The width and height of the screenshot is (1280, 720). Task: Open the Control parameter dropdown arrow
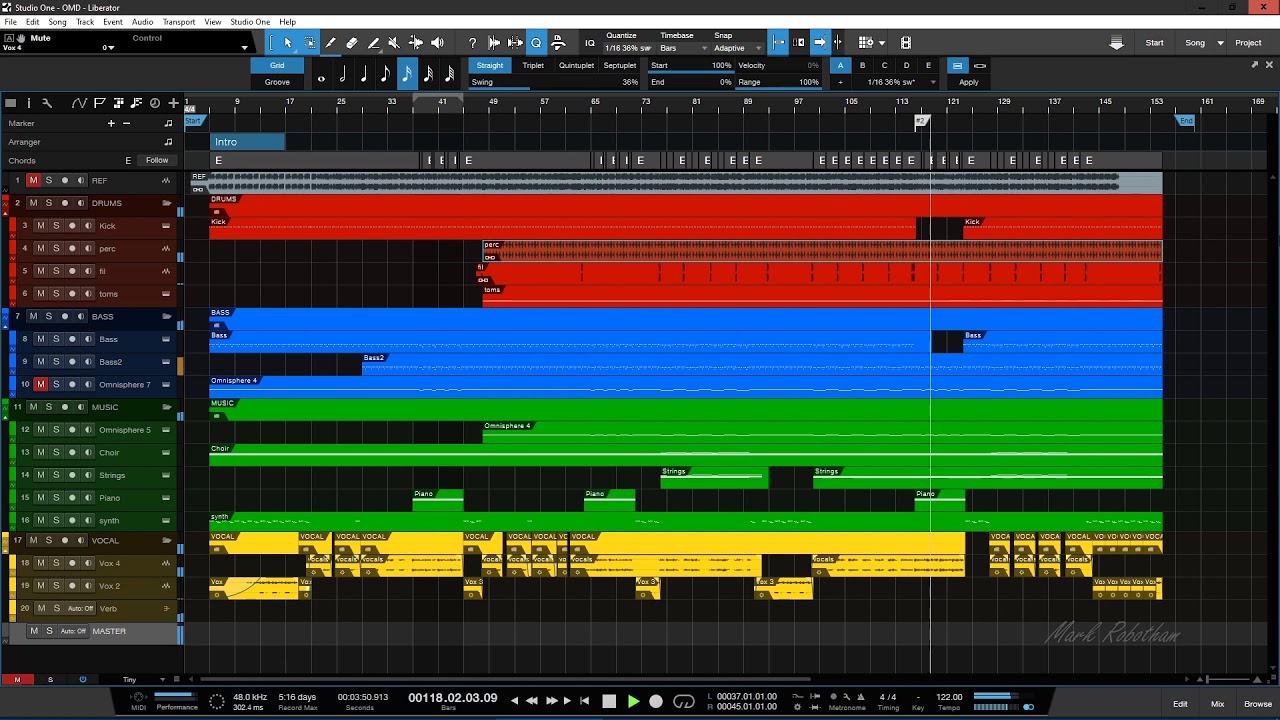point(244,47)
